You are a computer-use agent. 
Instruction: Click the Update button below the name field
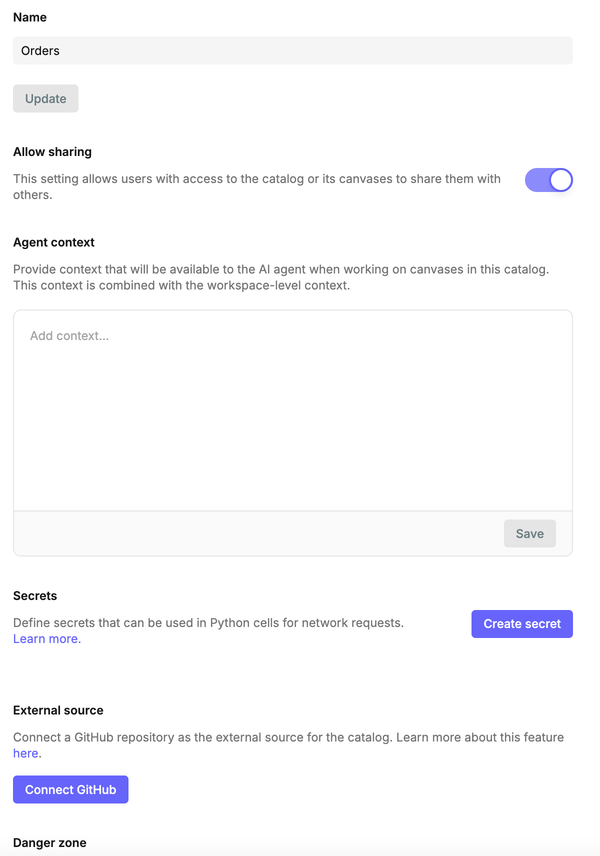(45, 98)
